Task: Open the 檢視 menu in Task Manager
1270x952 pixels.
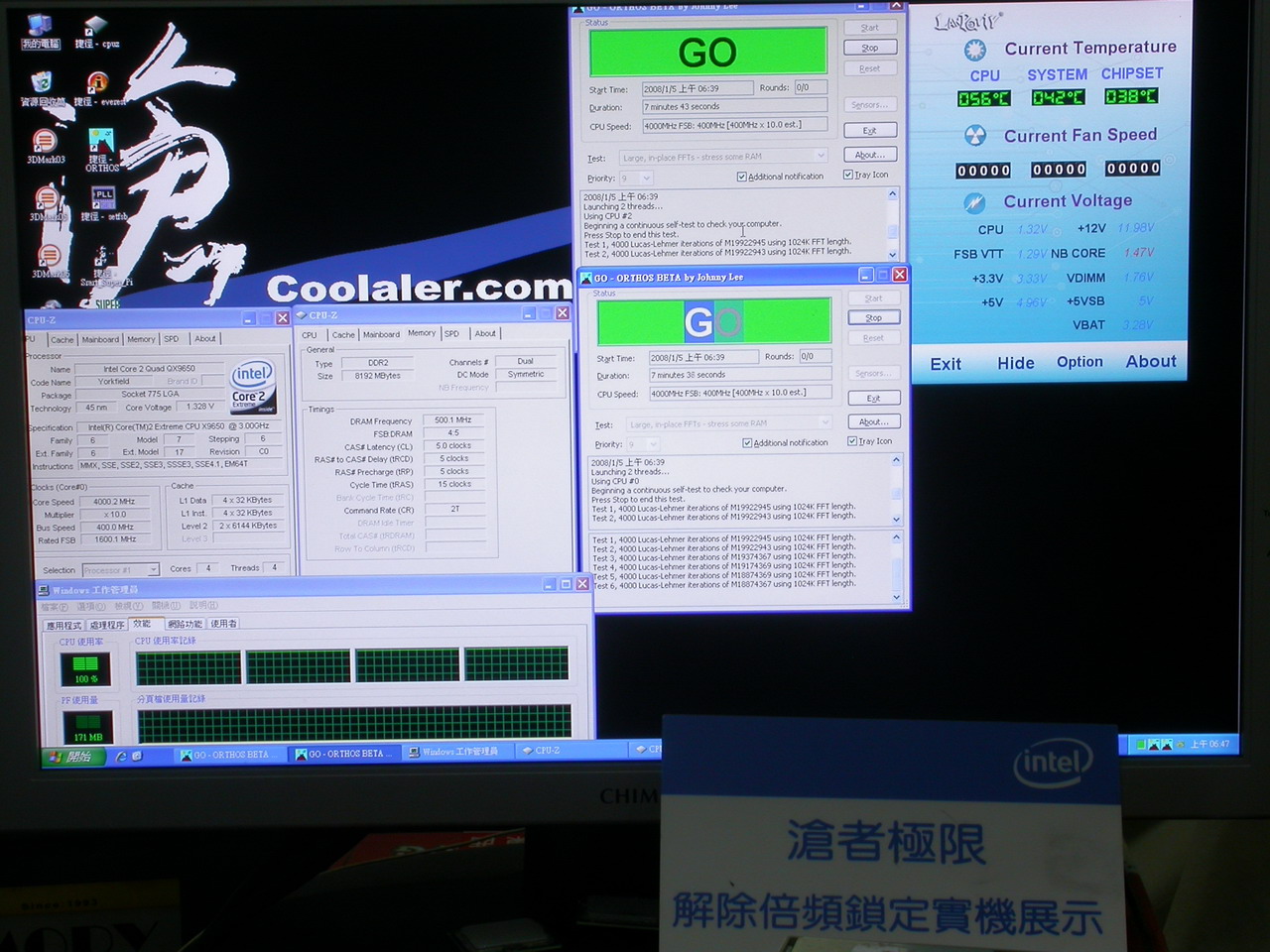Action: [x=128, y=606]
